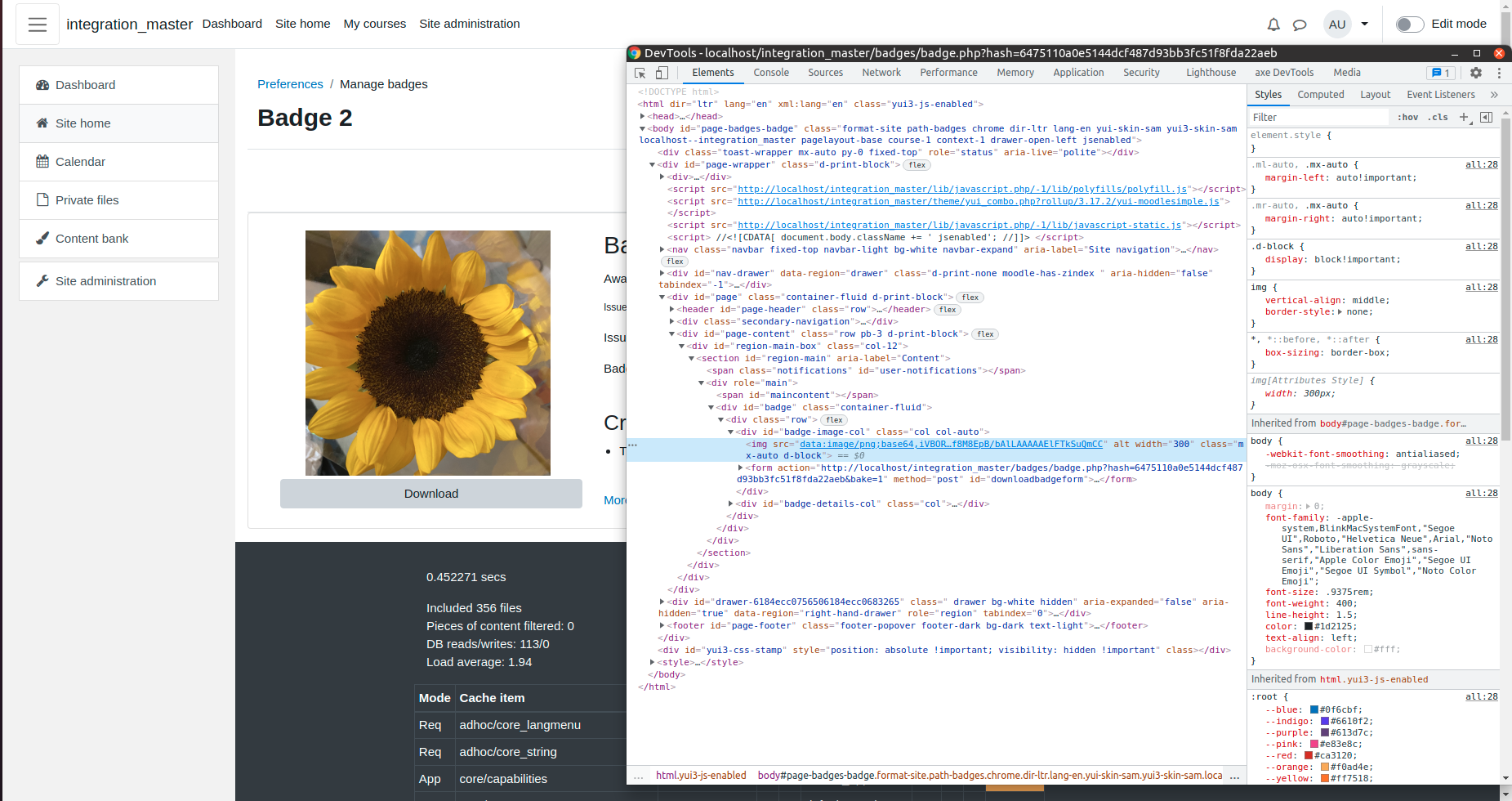This screenshot has width=1512, height=801.
Task: Click the Styles pane scroll-down arrow
Action: 1505,779
